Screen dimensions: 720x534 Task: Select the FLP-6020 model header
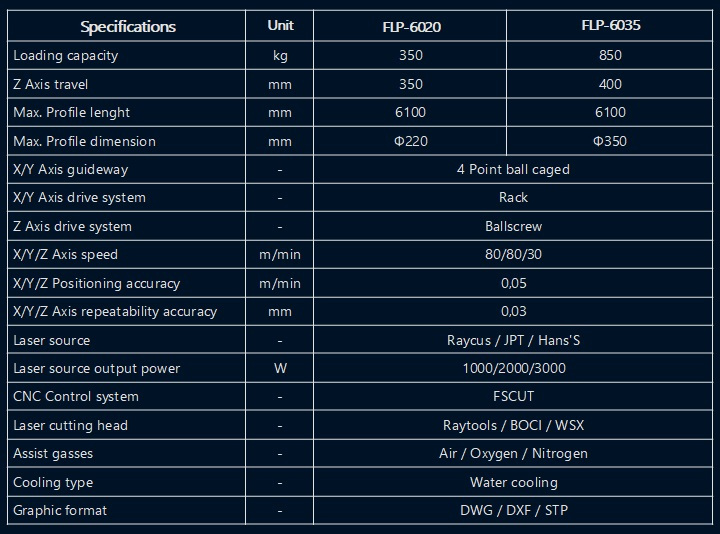(410, 27)
